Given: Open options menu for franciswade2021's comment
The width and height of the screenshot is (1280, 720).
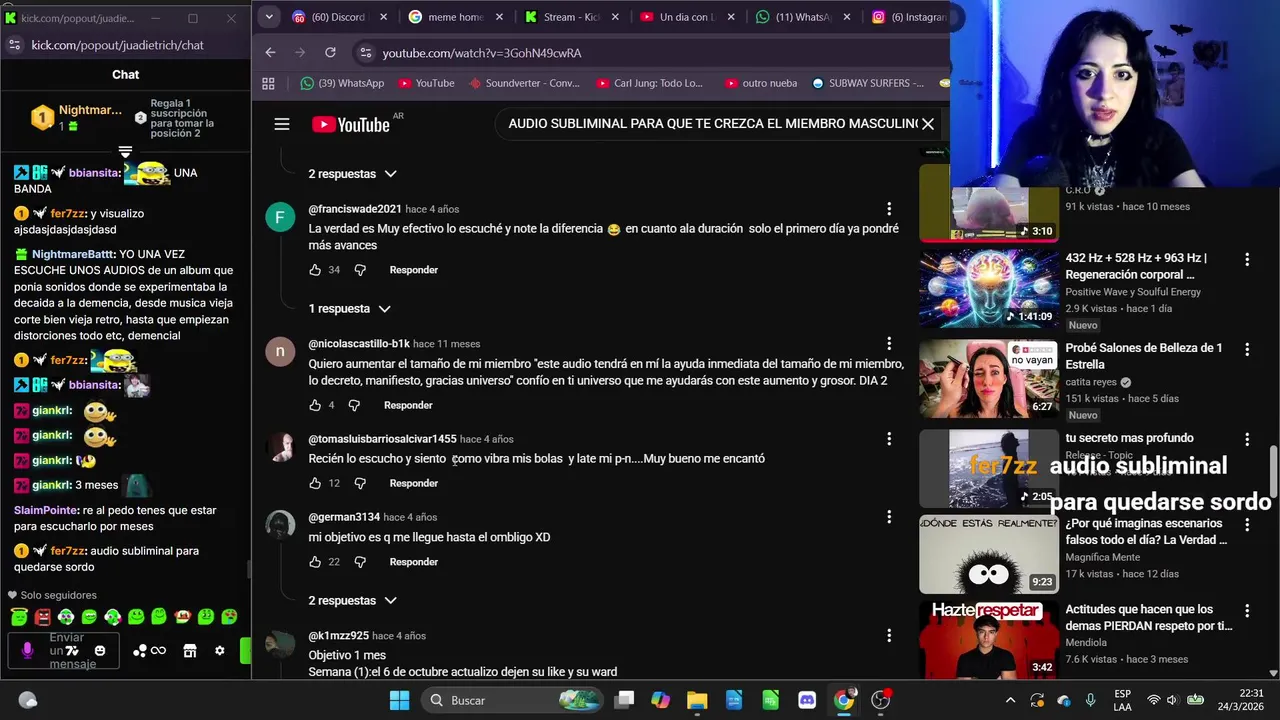Looking at the screenshot, I should pyautogui.click(x=889, y=209).
